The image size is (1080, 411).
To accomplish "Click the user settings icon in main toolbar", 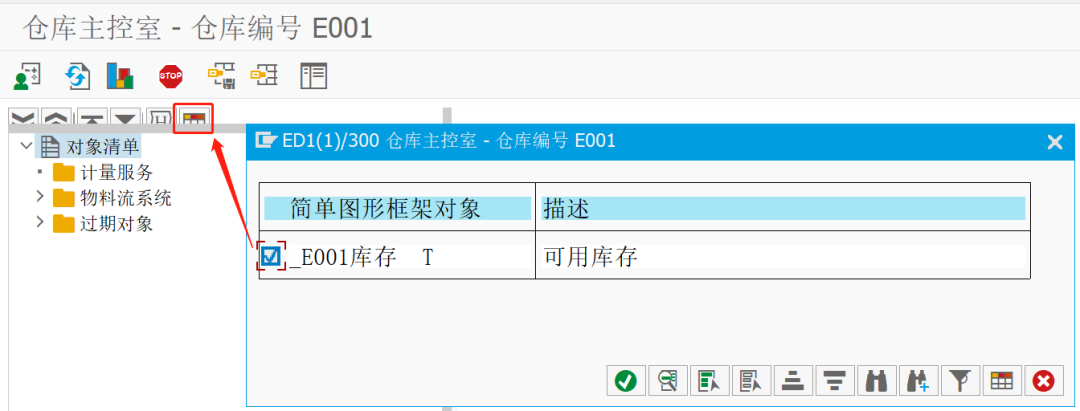I will (x=28, y=76).
